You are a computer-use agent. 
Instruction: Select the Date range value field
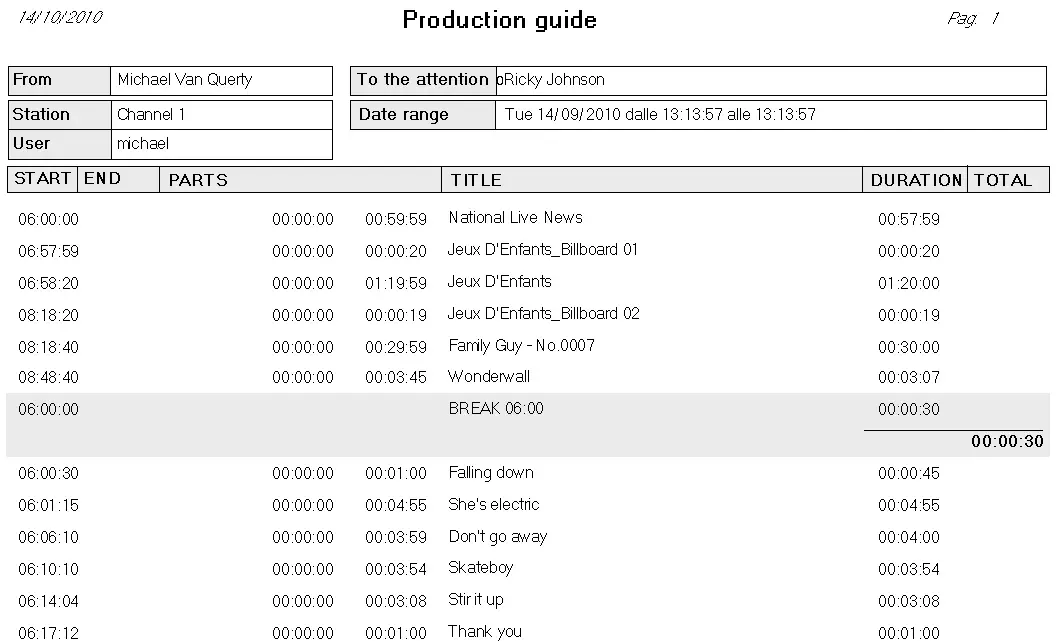(x=660, y=115)
